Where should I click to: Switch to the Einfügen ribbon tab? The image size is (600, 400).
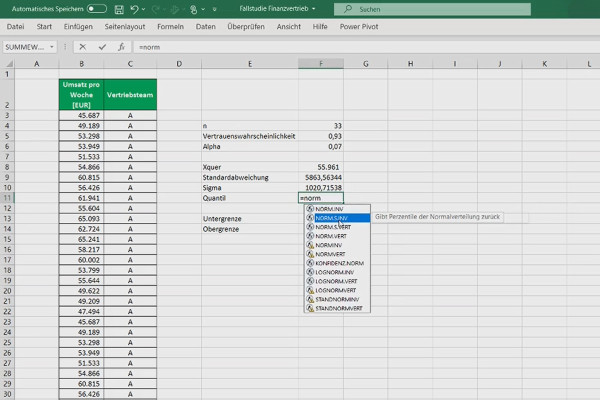tap(78, 26)
